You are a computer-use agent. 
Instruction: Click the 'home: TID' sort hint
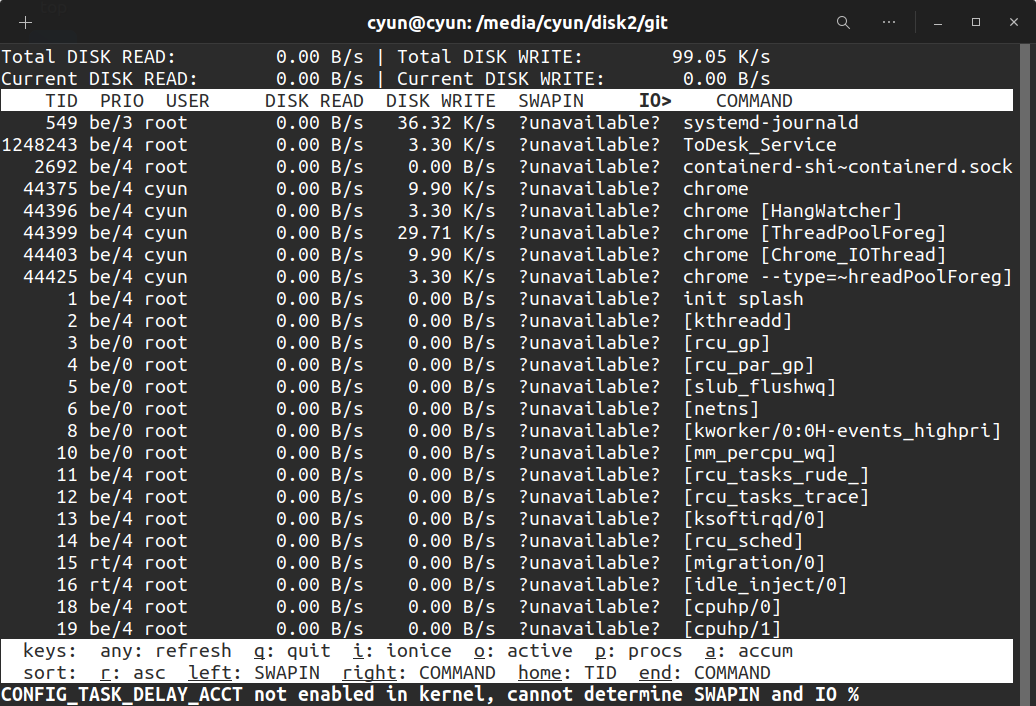click(568, 673)
